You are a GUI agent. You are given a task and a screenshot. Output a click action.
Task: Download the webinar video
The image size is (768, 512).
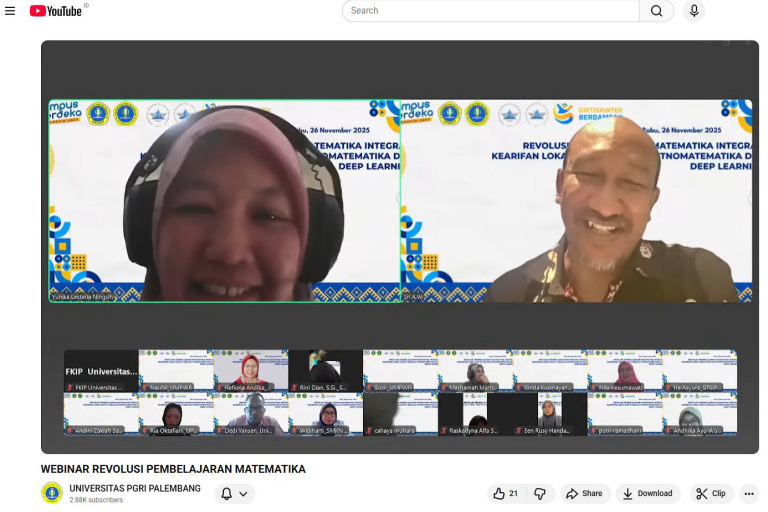[x=646, y=493]
